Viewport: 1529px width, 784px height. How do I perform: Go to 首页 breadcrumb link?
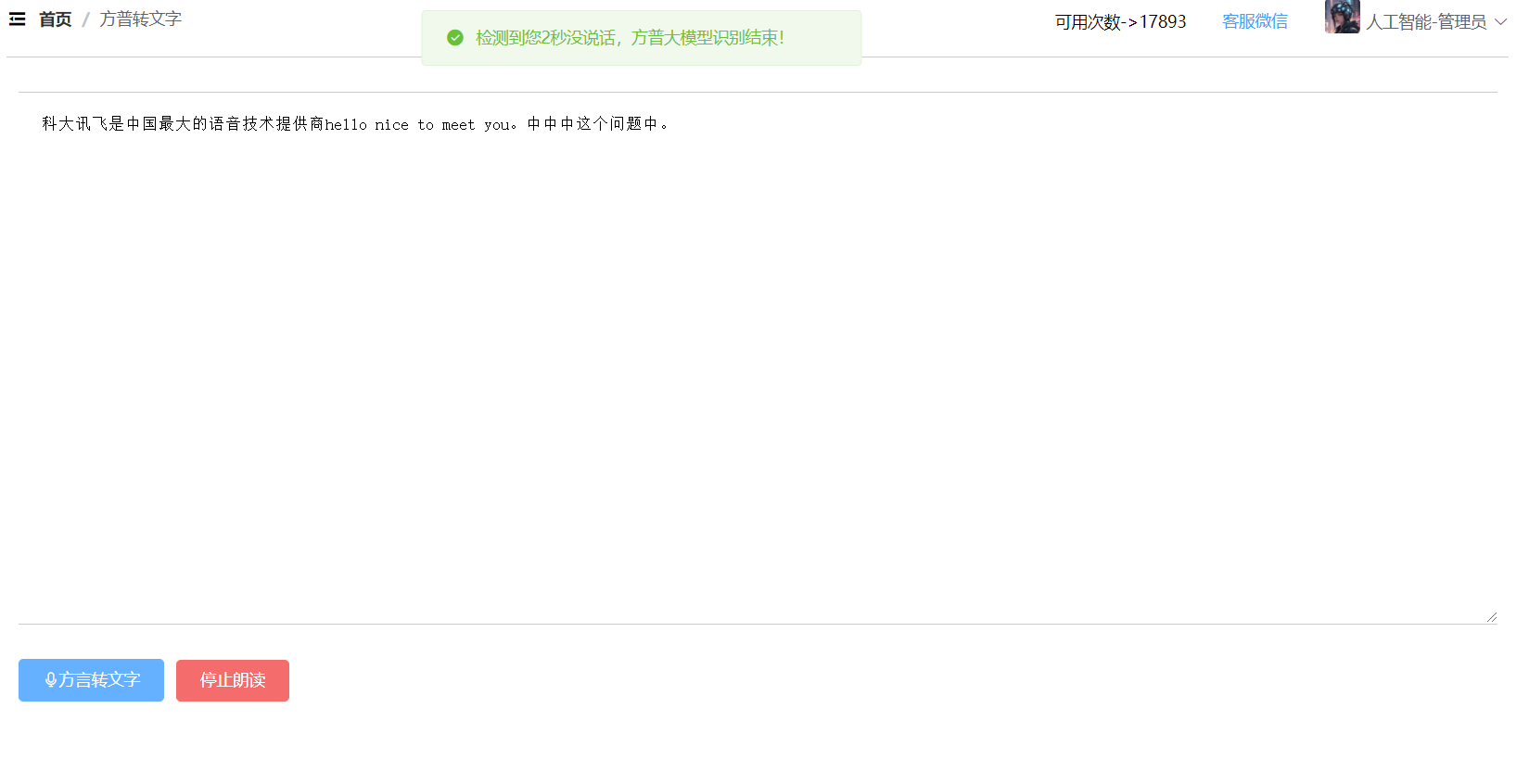(x=55, y=19)
